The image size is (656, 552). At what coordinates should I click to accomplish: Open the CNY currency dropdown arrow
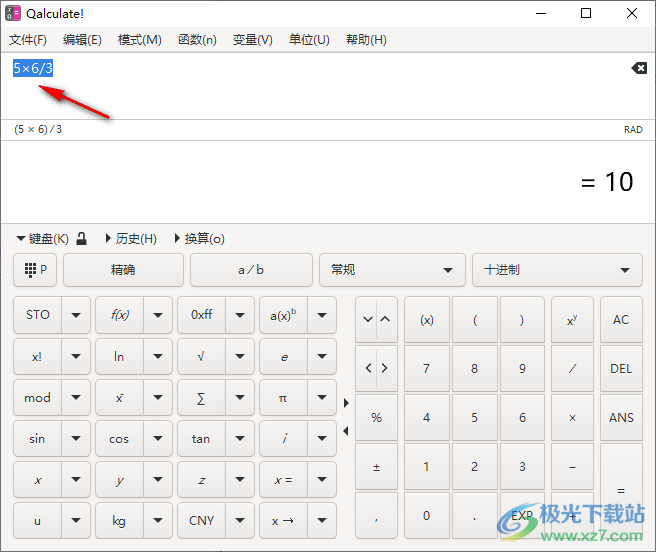(240, 521)
